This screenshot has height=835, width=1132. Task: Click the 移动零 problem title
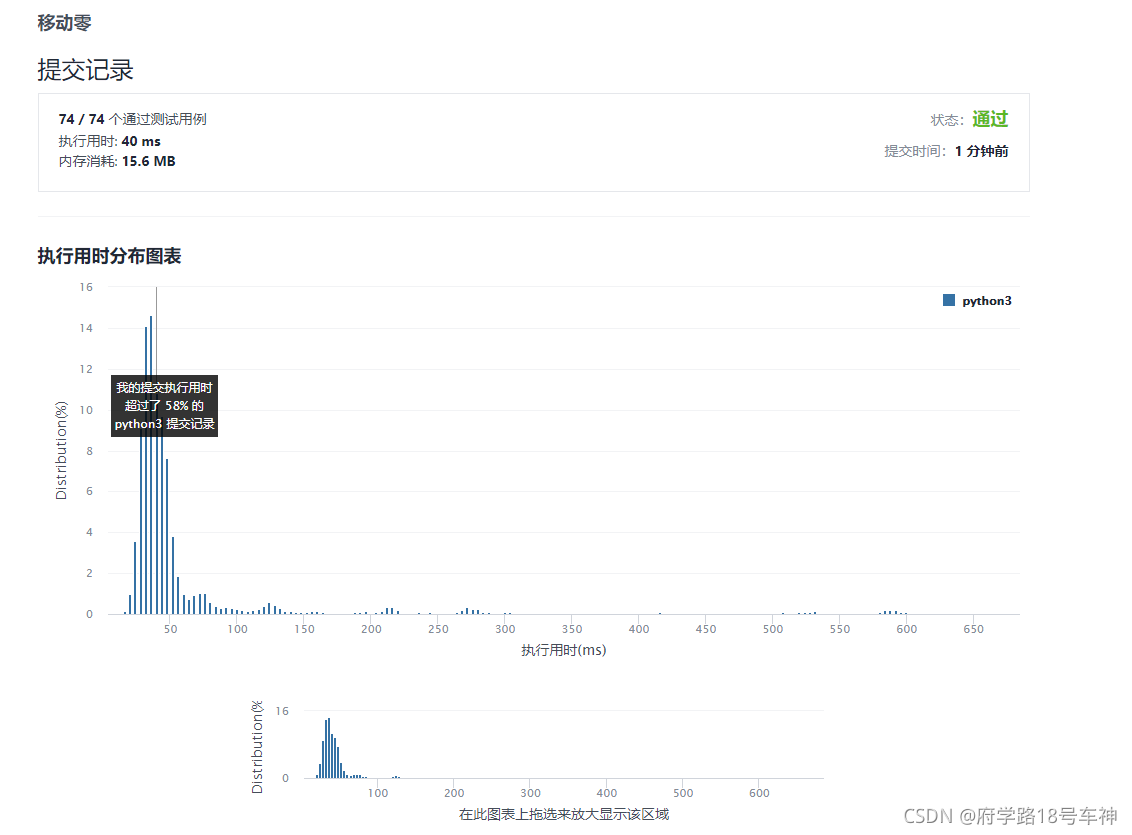(64, 22)
